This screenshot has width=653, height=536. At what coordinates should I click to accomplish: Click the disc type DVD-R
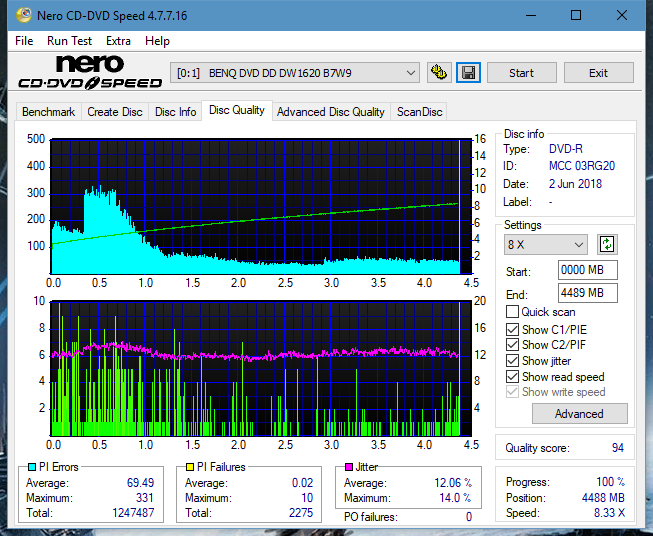point(566,149)
